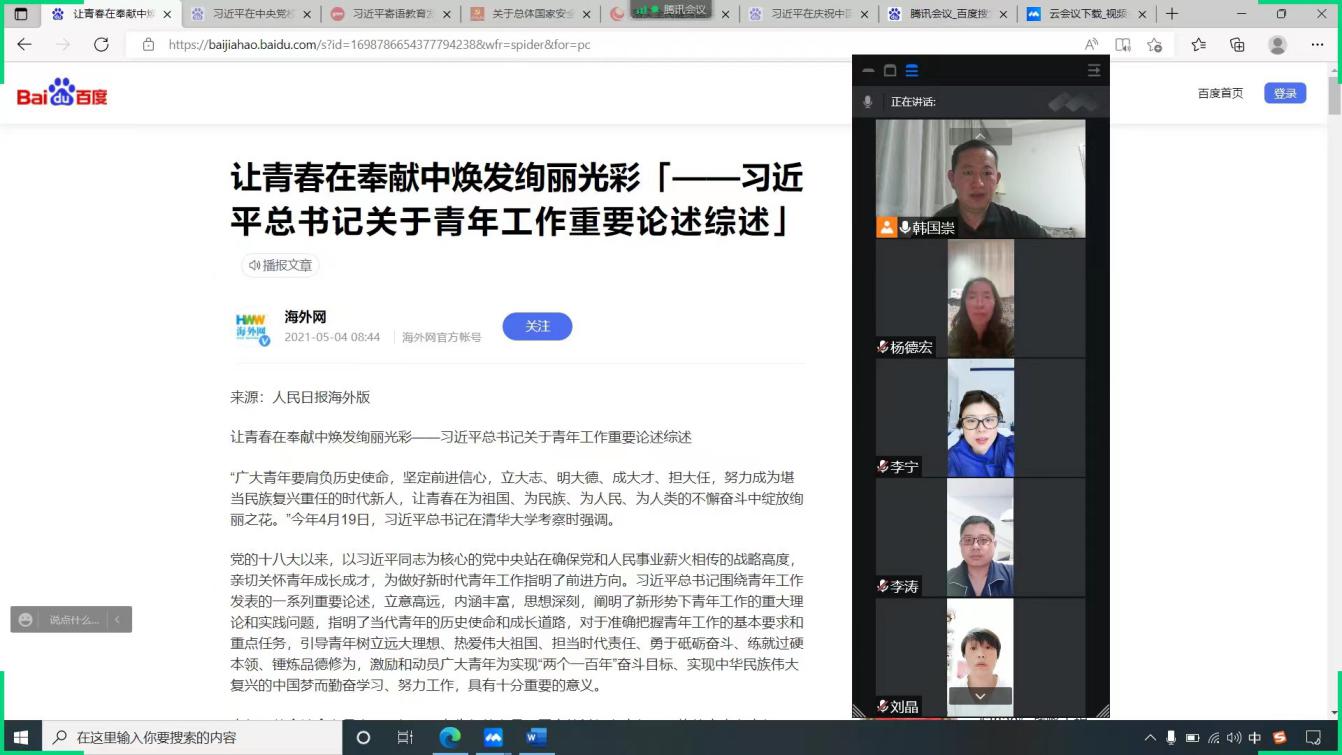Switch meeting panel to single-speaker view

889,71
